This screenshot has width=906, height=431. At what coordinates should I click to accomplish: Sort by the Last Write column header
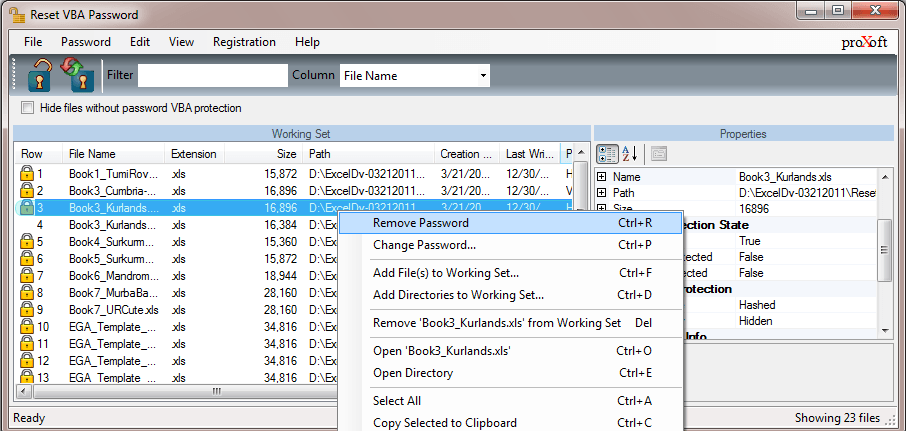[530, 154]
